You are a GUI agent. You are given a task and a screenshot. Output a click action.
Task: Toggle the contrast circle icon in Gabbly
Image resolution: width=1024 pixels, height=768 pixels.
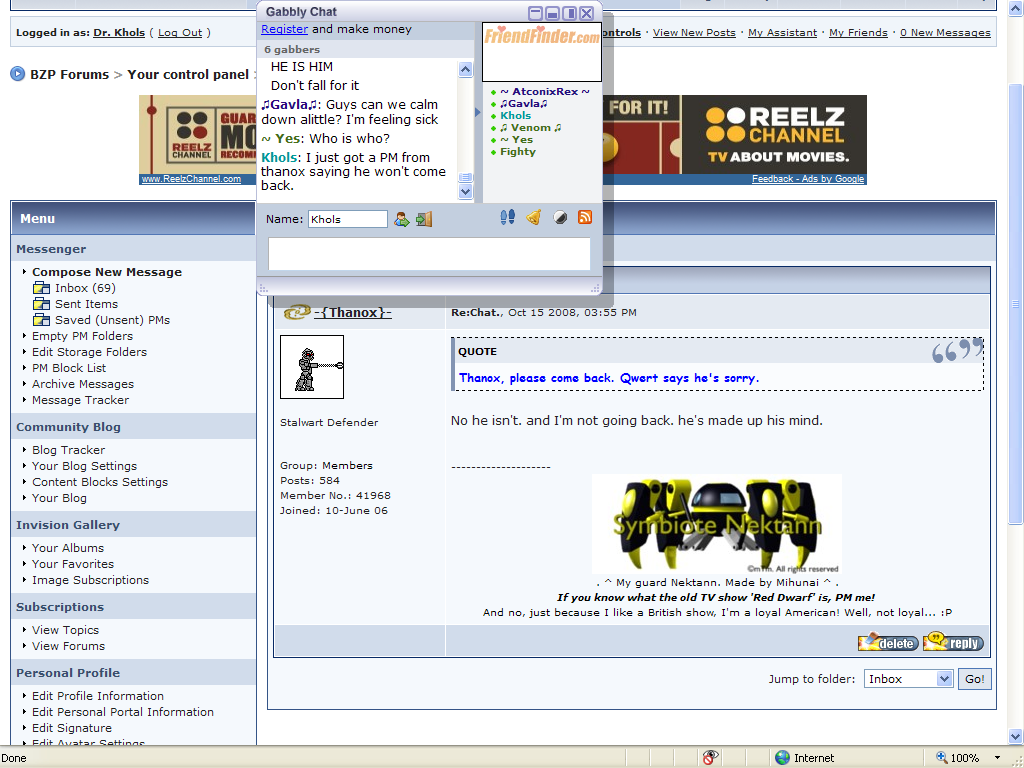coord(561,217)
